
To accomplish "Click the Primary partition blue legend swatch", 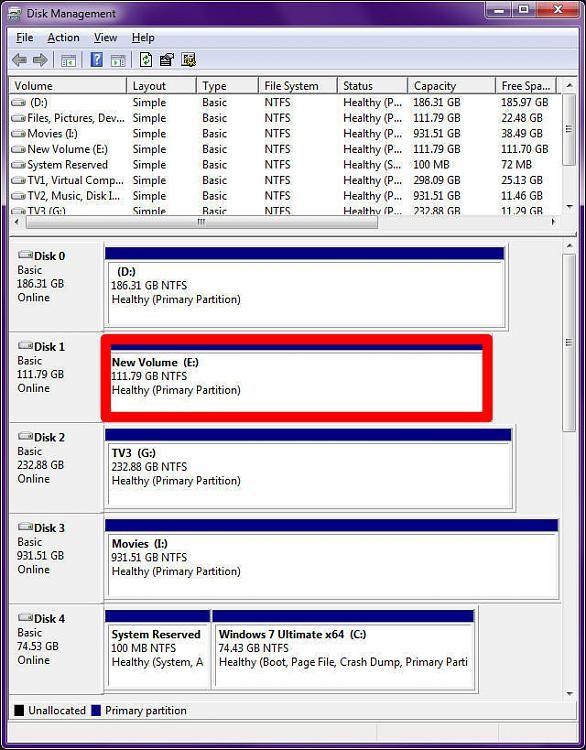I will coord(96,710).
